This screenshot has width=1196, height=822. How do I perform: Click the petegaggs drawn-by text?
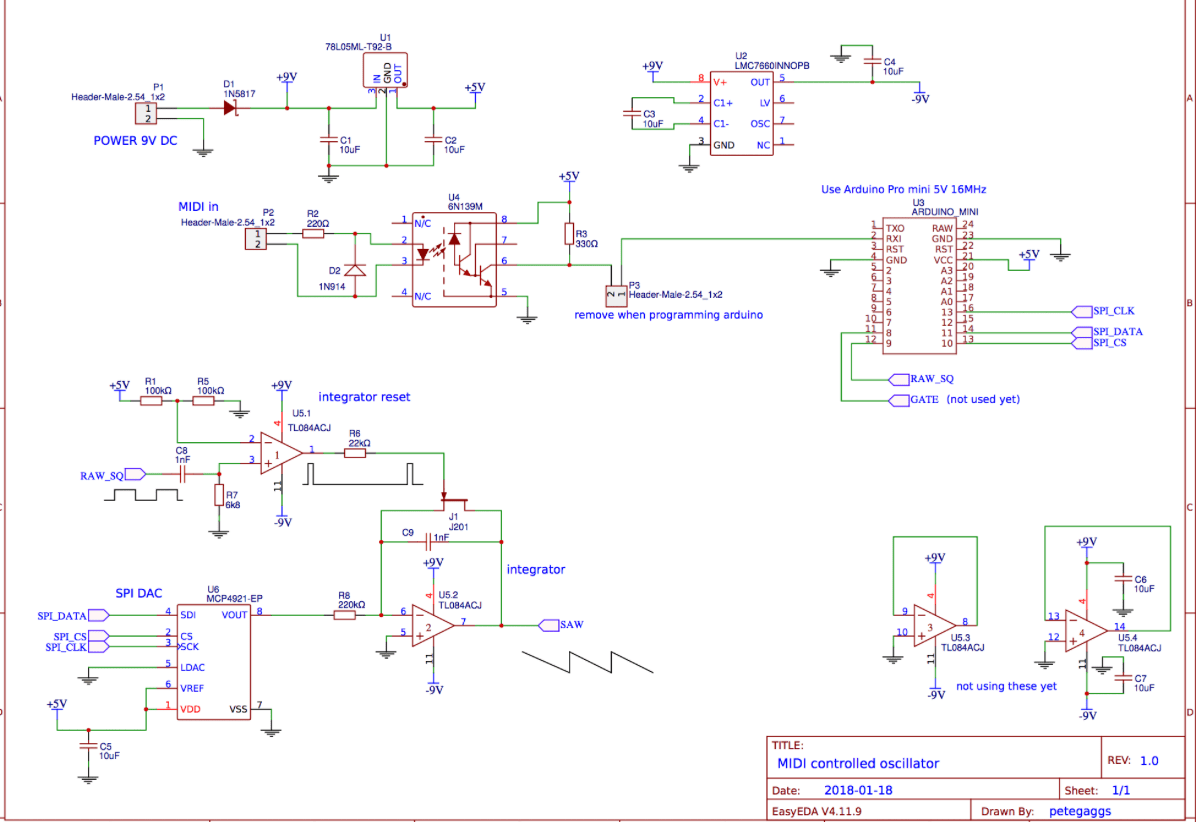pyautogui.click(x=1083, y=810)
